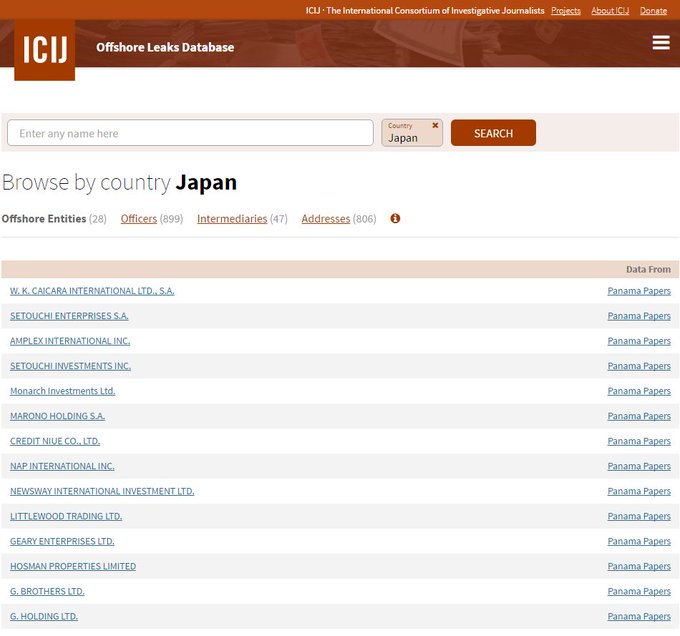The height and width of the screenshot is (636, 680).
Task: Open SETOUCHI INVESTMENTS INC. entity
Action: (x=70, y=366)
